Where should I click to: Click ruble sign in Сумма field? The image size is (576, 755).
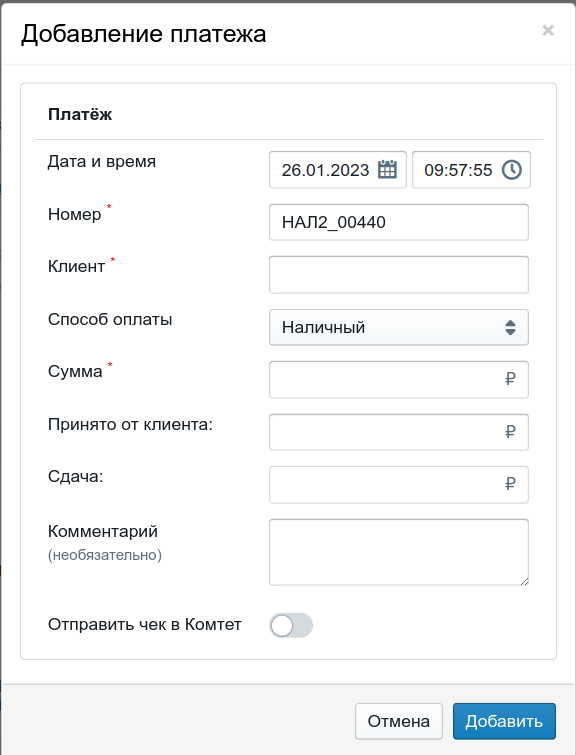(x=511, y=379)
